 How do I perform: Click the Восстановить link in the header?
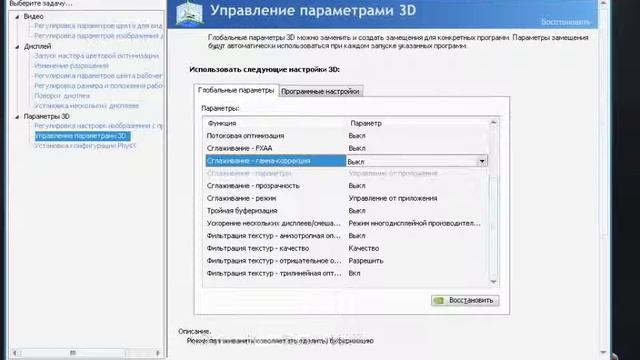coord(565,22)
